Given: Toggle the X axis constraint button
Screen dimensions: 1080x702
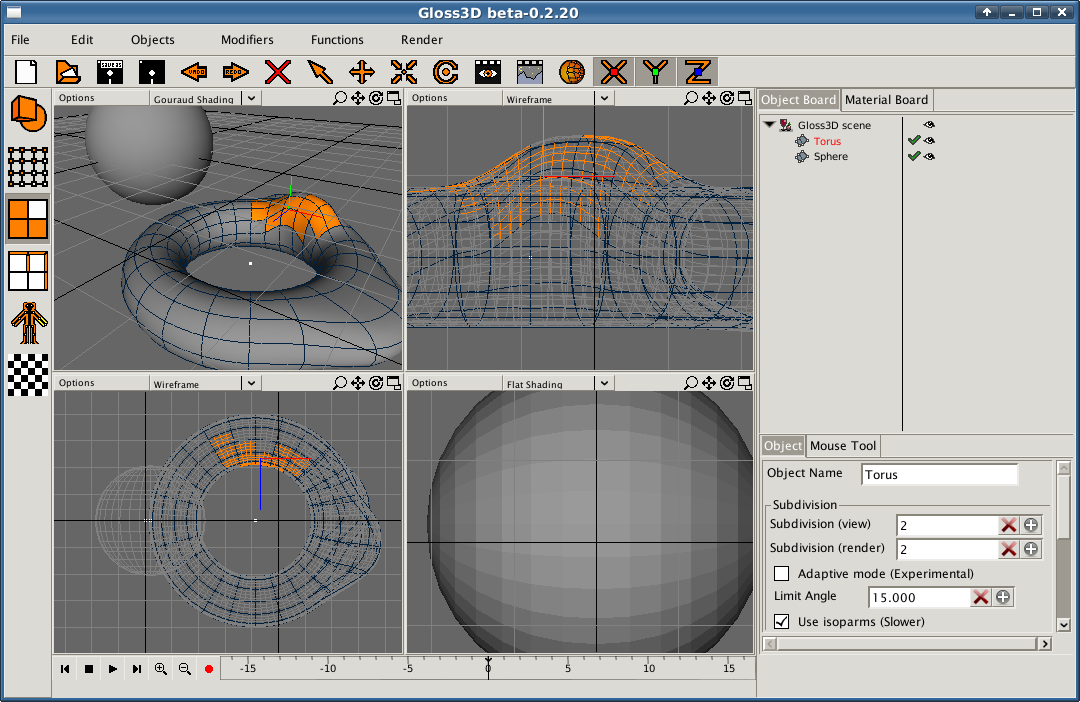Looking at the screenshot, I should 614,72.
